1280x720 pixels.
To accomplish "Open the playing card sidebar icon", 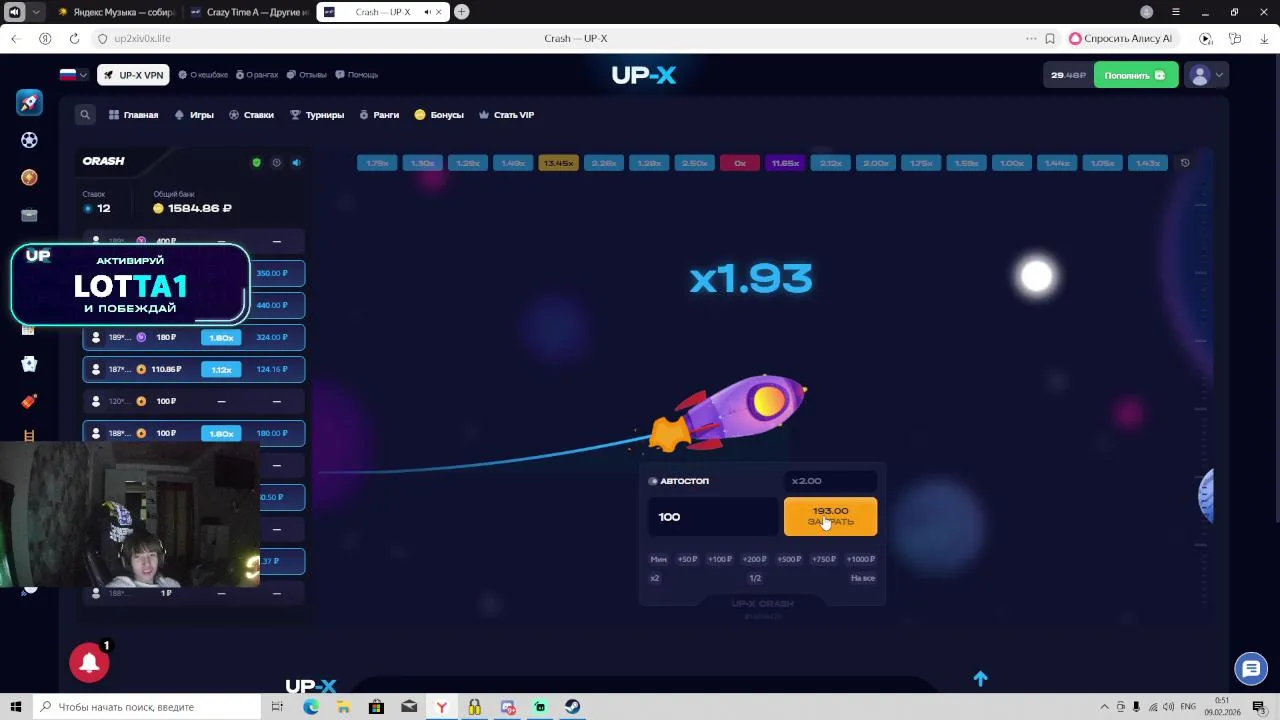I will point(29,365).
